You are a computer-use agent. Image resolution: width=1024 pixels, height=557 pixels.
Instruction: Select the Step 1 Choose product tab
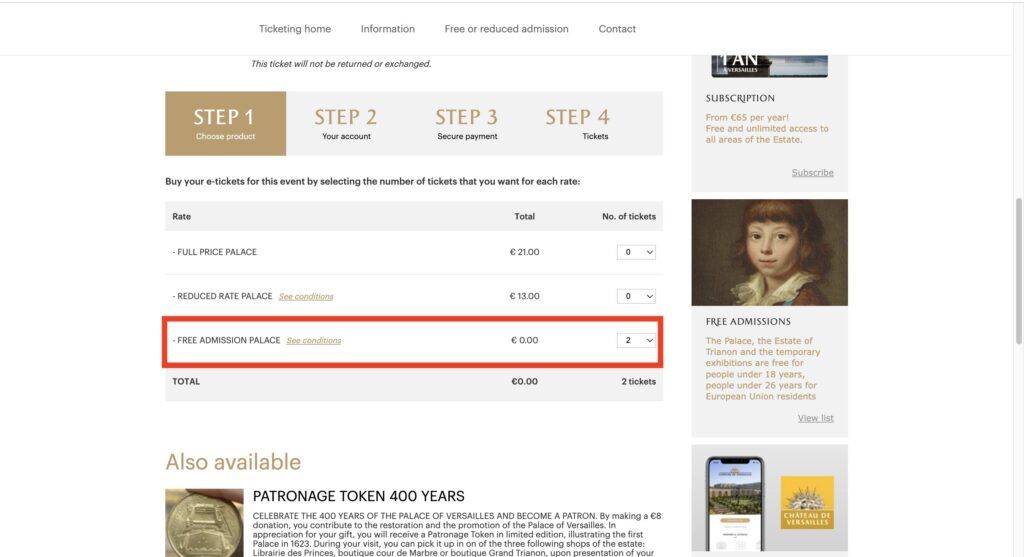225,124
